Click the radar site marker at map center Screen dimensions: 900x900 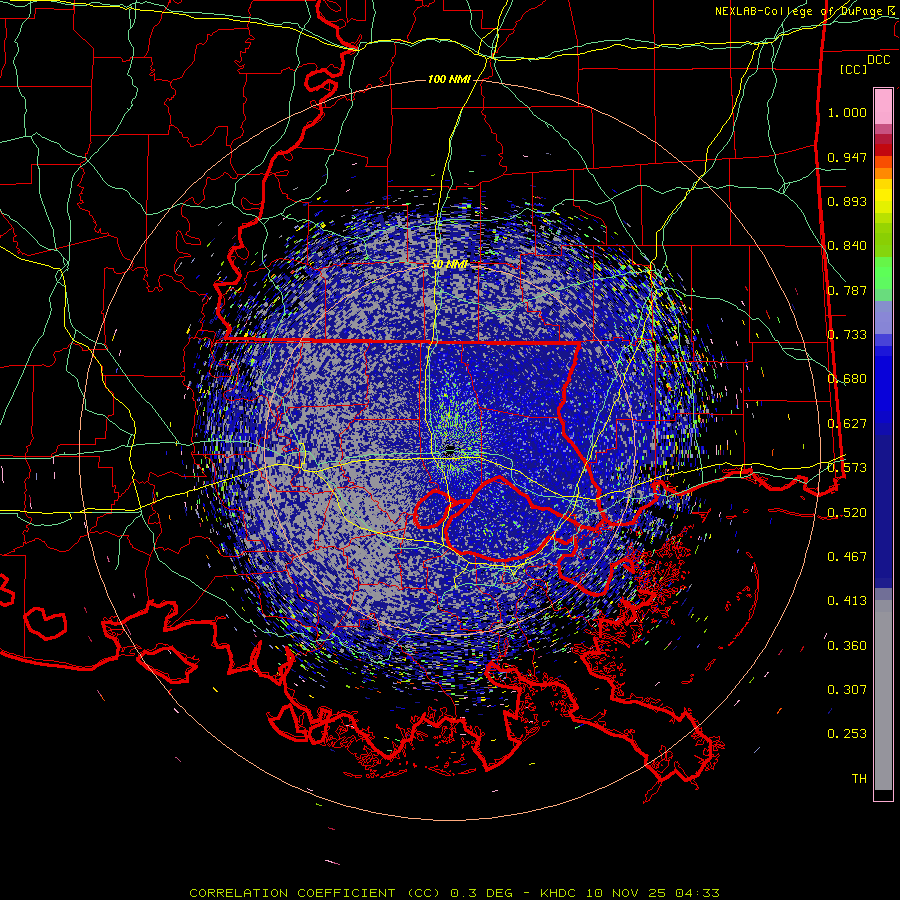click(x=451, y=449)
